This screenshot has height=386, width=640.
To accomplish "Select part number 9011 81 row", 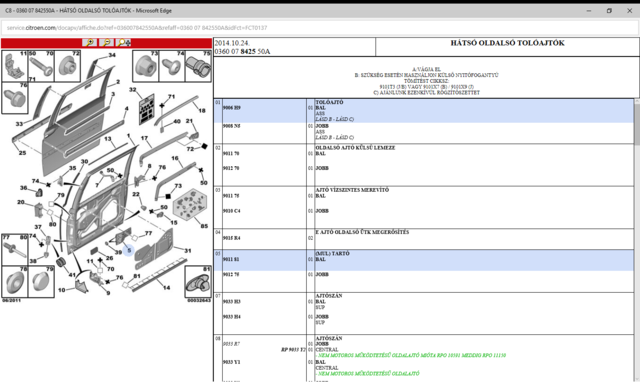I will pyautogui.click(x=424, y=260).
